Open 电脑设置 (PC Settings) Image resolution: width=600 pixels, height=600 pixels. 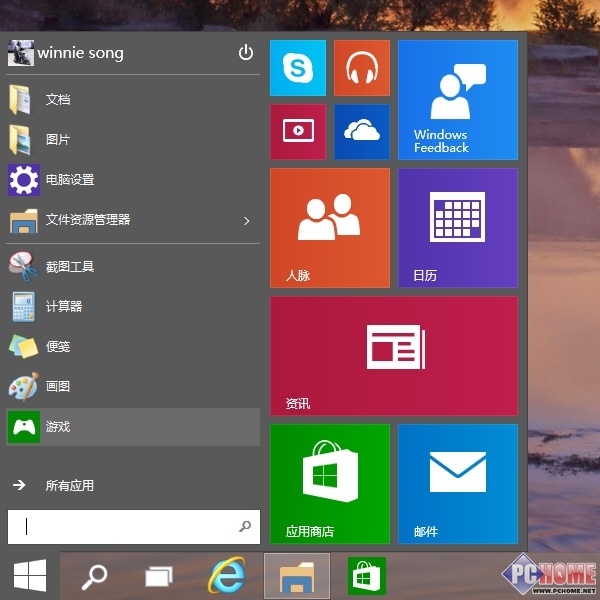coord(70,180)
